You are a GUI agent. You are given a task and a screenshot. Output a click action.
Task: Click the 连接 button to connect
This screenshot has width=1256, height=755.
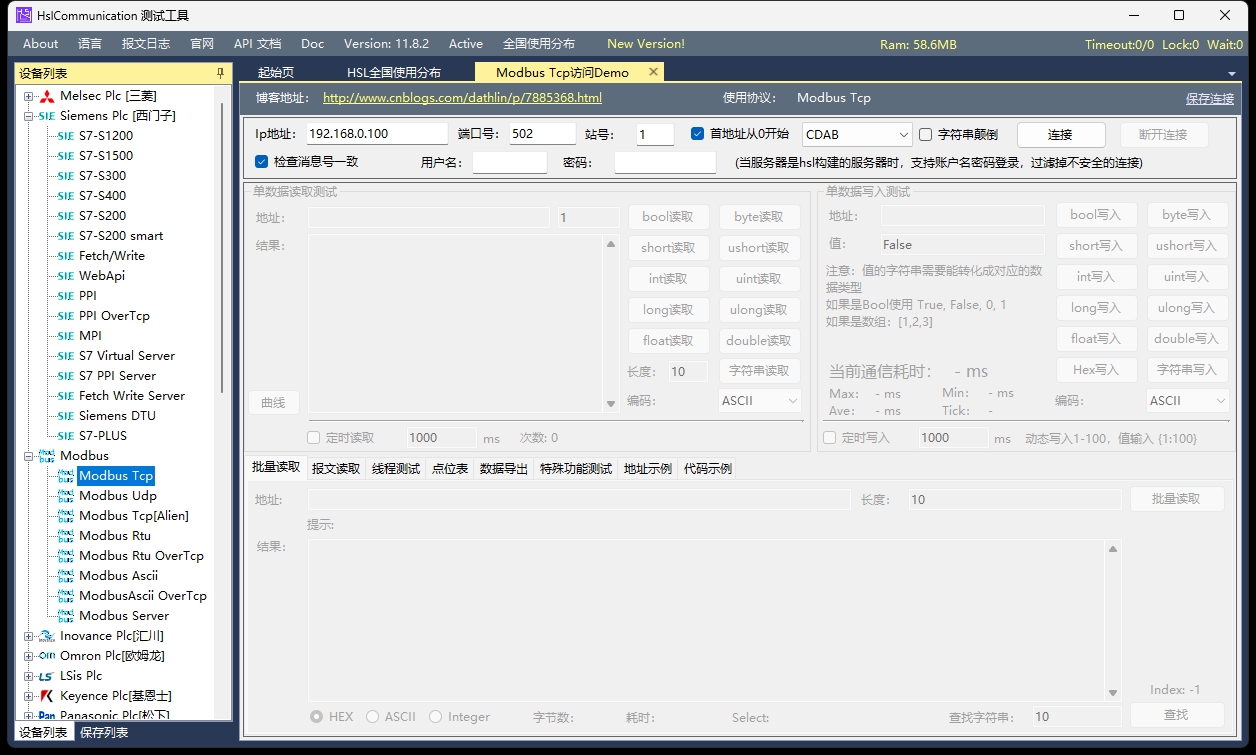click(1059, 133)
